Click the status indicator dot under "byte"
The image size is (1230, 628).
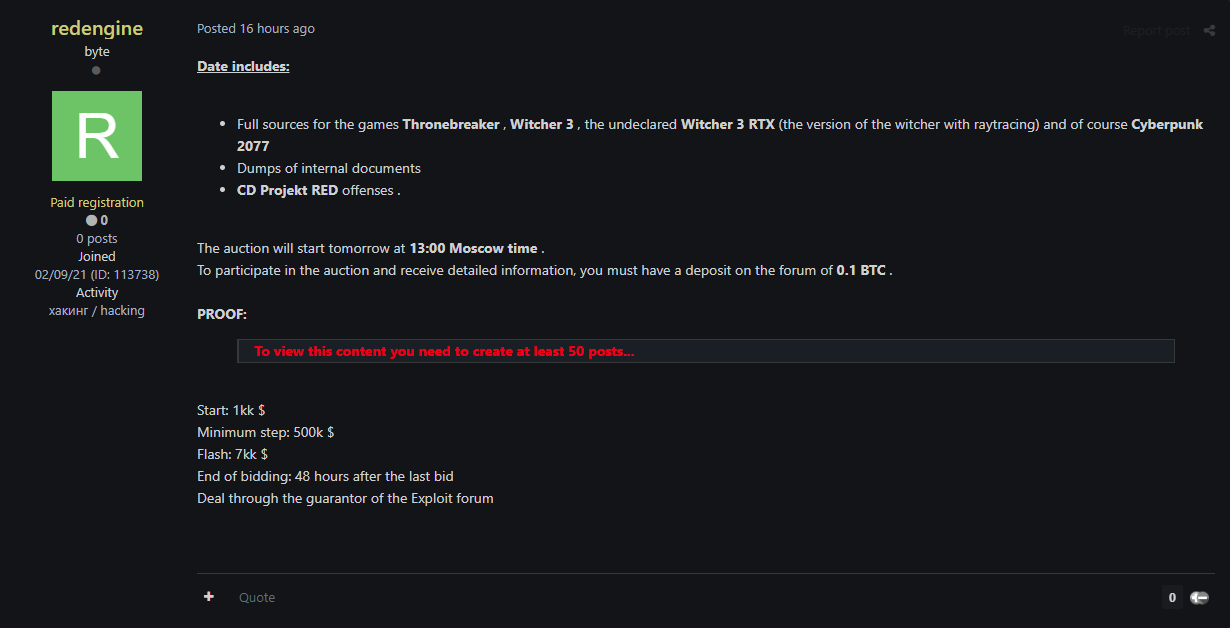(96, 69)
